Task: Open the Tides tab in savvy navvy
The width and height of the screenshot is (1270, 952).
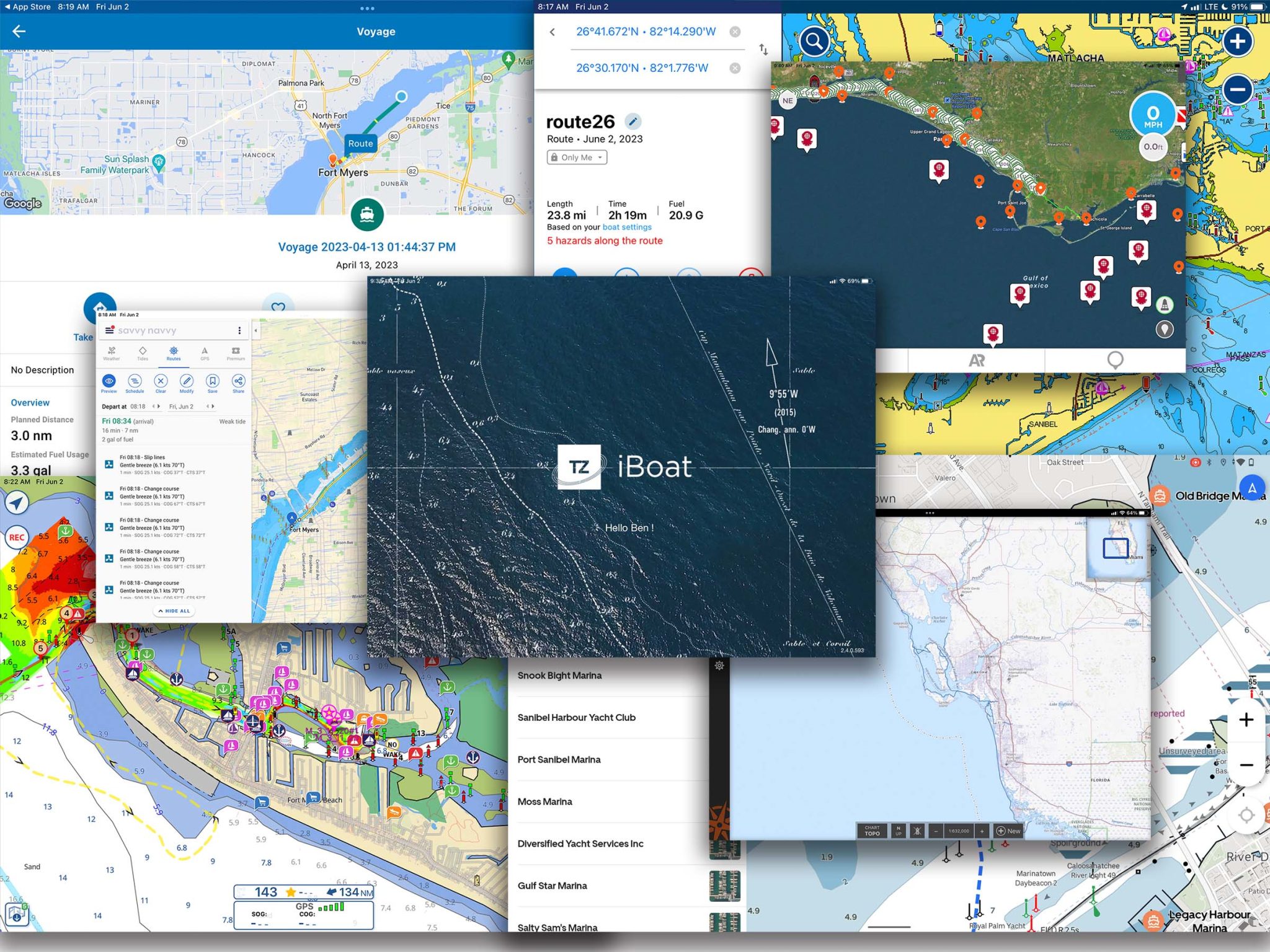Action: point(143,353)
